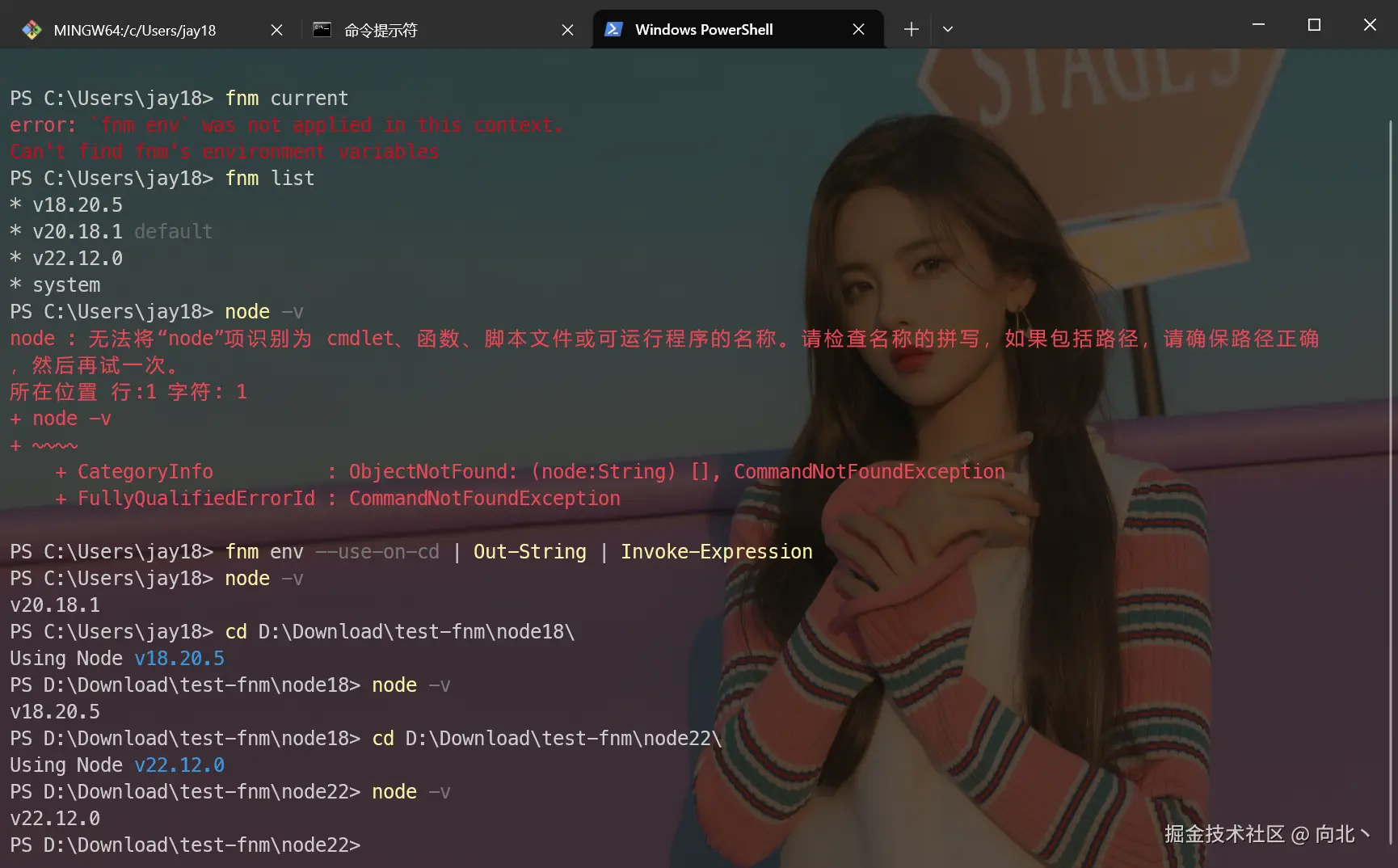This screenshot has width=1398, height=868.
Task: Click the red CommandNotFoundException error text
Action: [x=868, y=471]
